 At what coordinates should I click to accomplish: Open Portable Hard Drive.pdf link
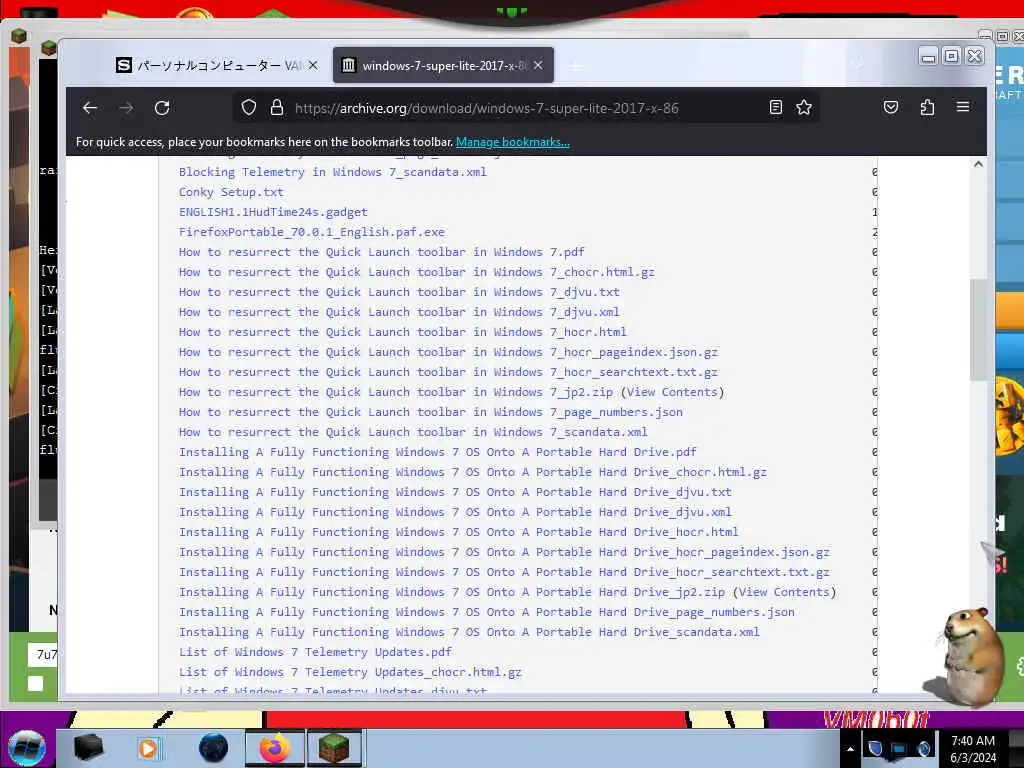tap(438, 452)
